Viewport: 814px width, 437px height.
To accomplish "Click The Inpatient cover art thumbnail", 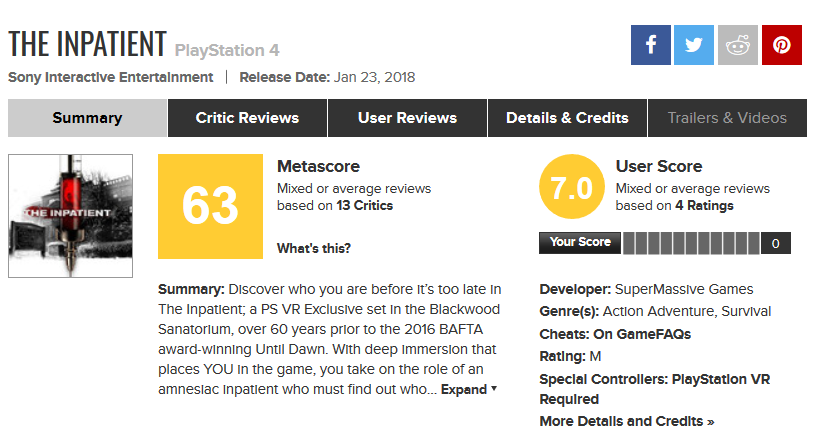I will (x=71, y=216).
